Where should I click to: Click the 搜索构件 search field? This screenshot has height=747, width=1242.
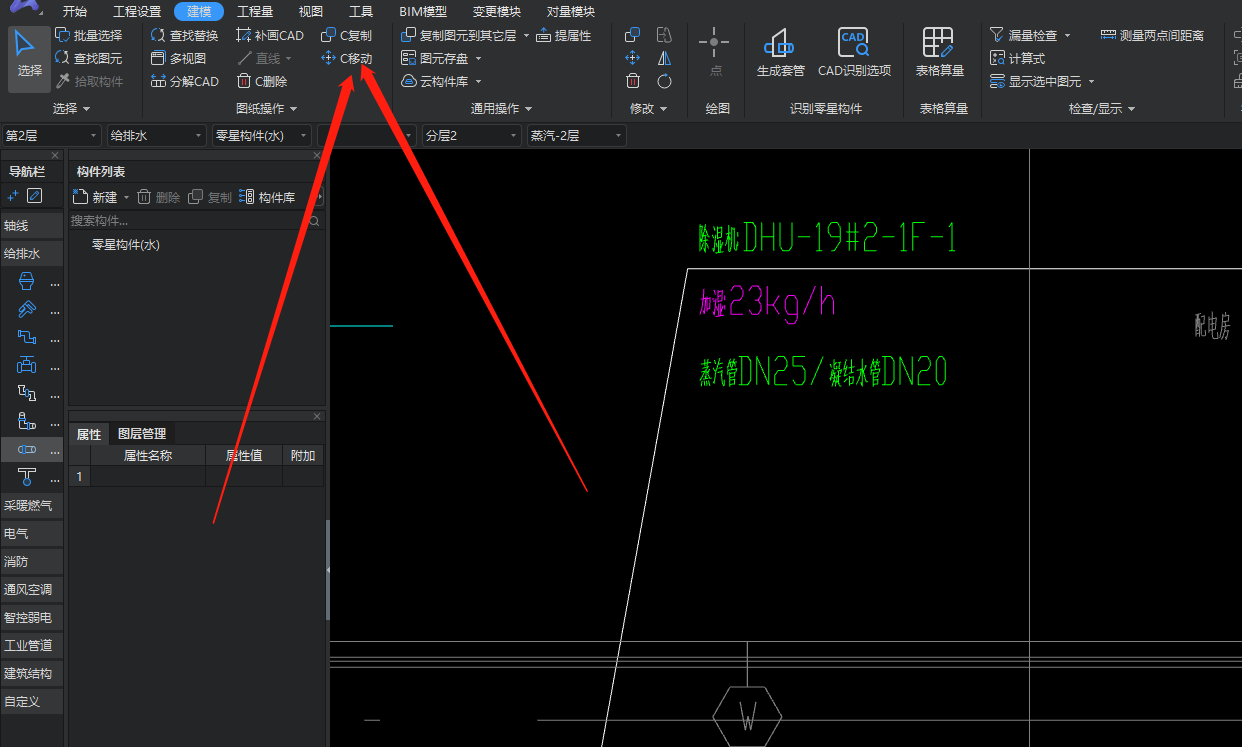click(187, 221)
